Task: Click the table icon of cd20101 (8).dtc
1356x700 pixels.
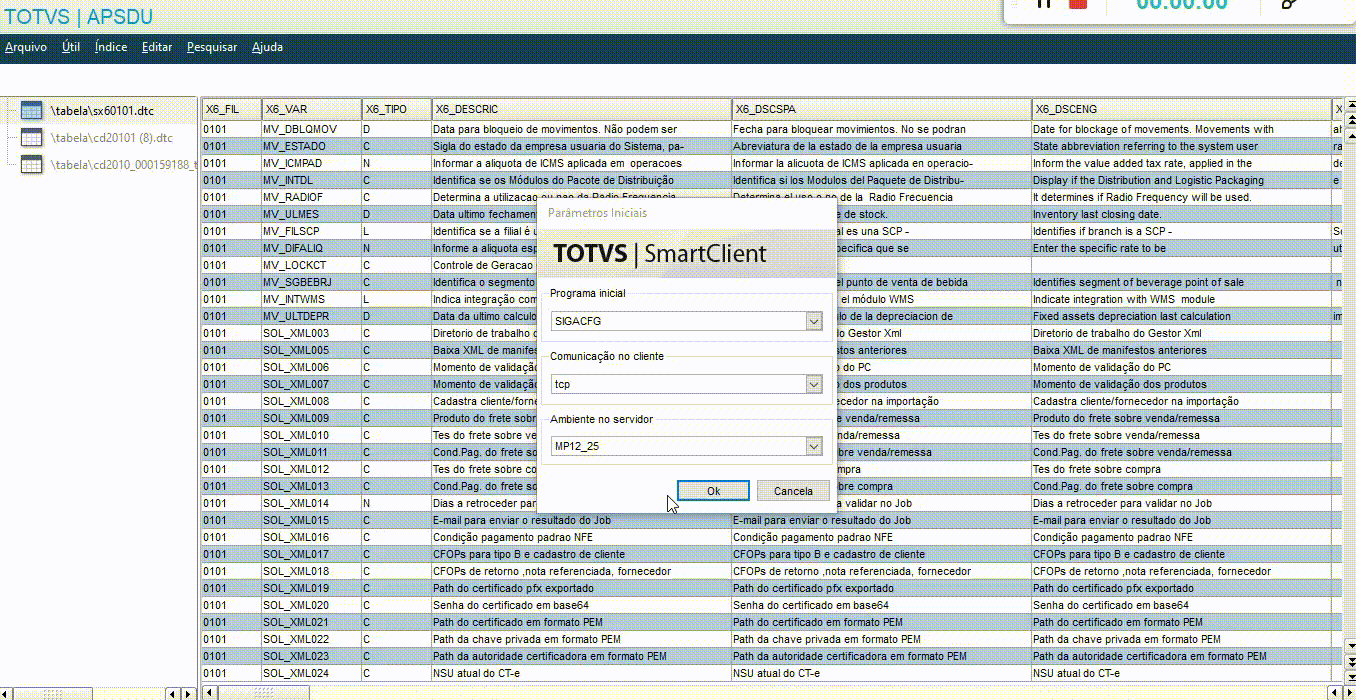Action: point(31,138)
